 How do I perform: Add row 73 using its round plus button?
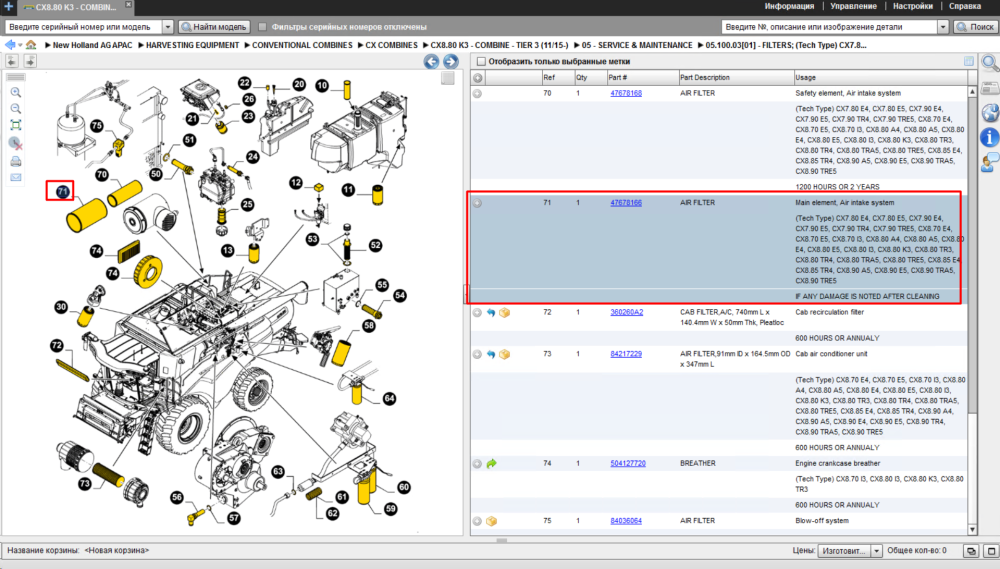click(x=477, y=354)
